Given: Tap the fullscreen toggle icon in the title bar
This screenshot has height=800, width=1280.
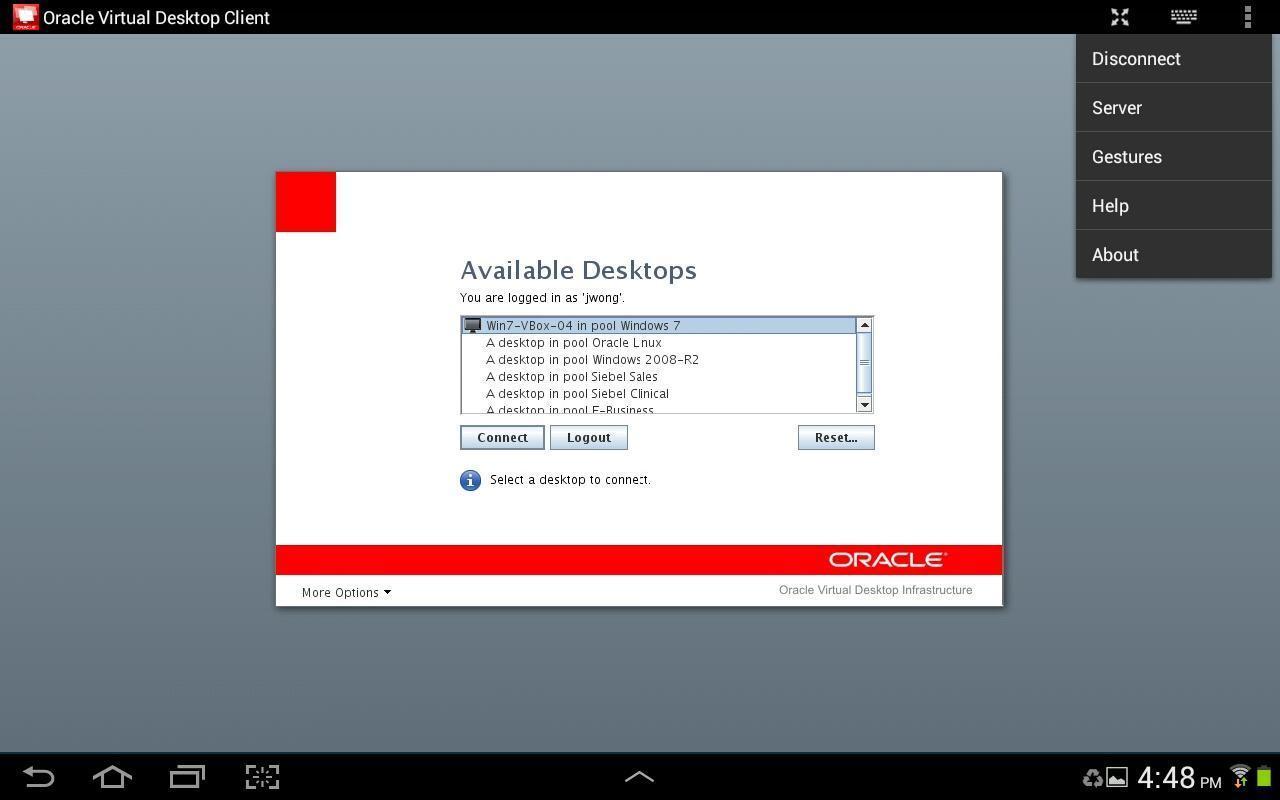Looking at the screenshot, I should click(x=1120, y=17).
